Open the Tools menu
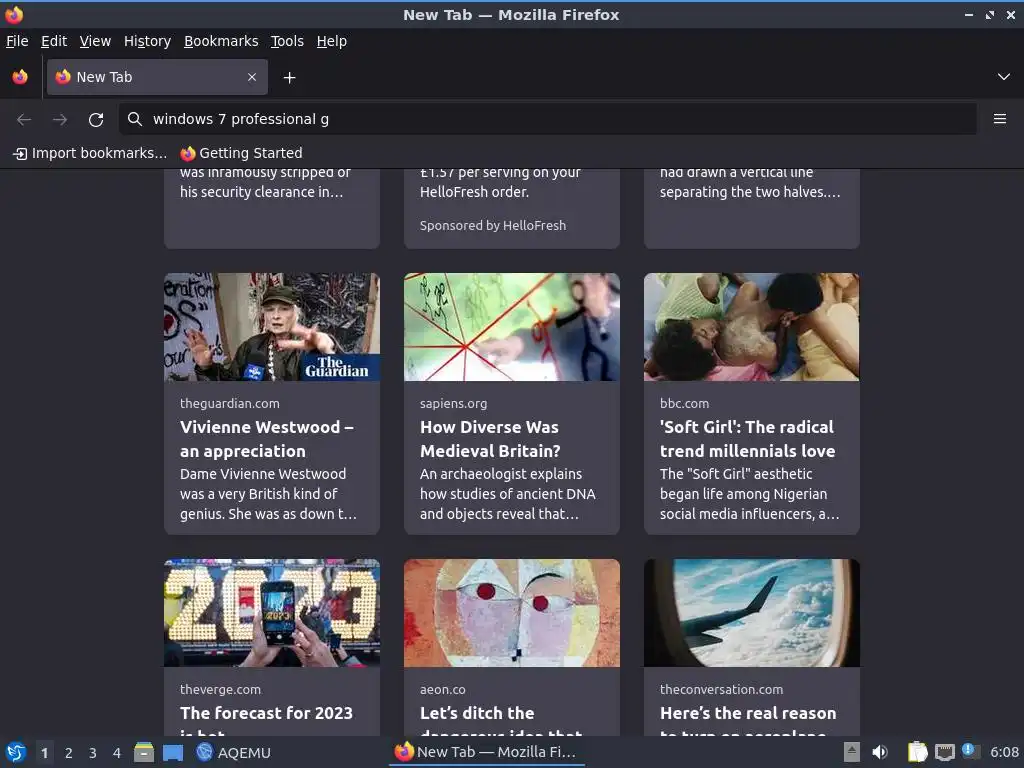This screenshot has width=1024, height=768. click(x=287, y=41)
